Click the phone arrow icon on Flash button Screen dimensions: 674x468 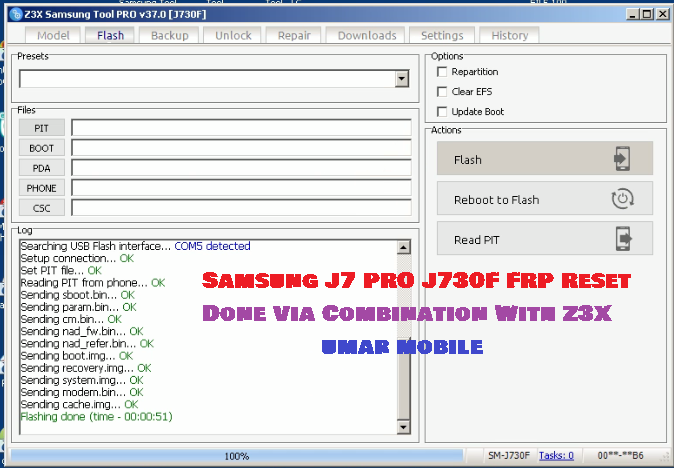click(x=622, y=159)
